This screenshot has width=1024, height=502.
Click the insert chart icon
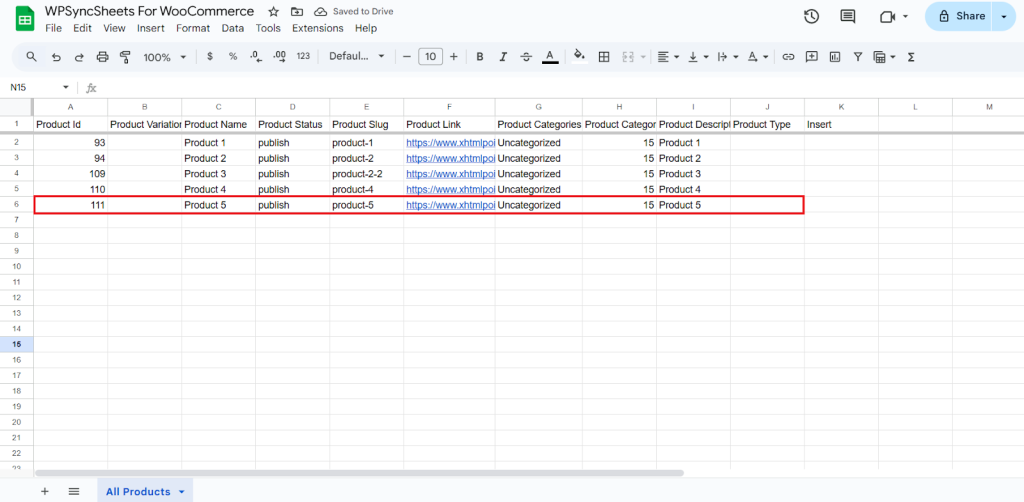click(x=835, y=57)
